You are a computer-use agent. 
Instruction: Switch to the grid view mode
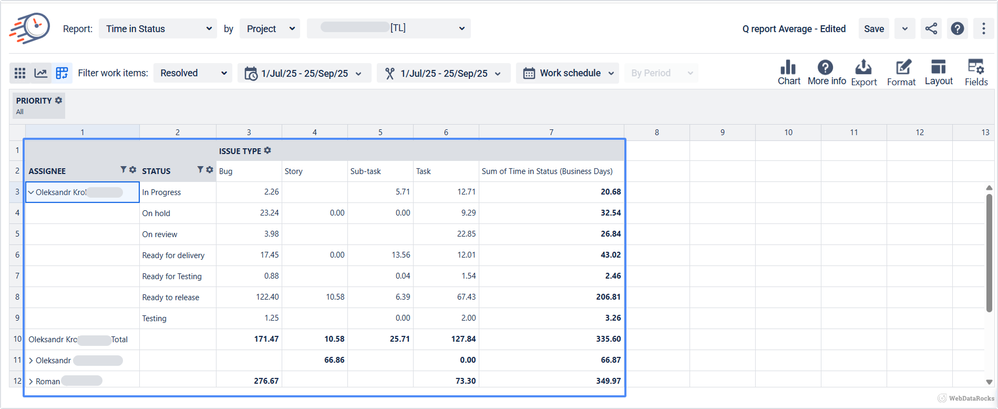coord(20,73)
